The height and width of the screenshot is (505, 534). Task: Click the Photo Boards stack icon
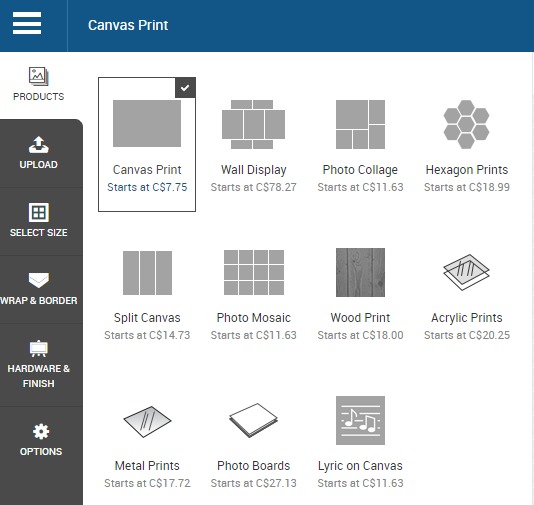click(x=253, y=420)
